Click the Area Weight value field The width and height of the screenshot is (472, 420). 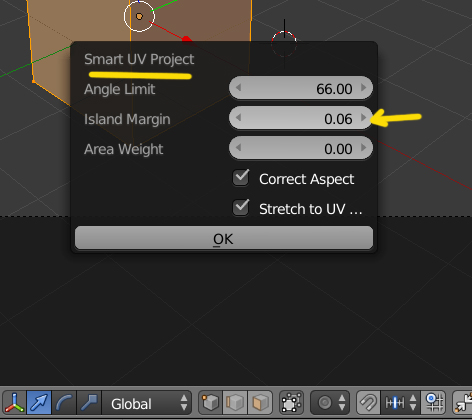point(301,148)
